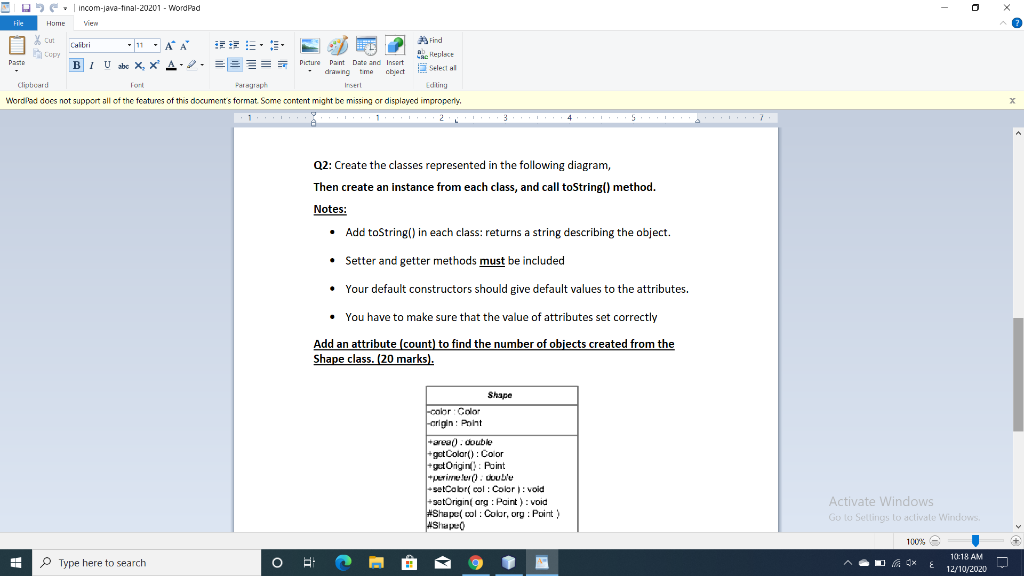Justify text alignment

pos(266,65)
